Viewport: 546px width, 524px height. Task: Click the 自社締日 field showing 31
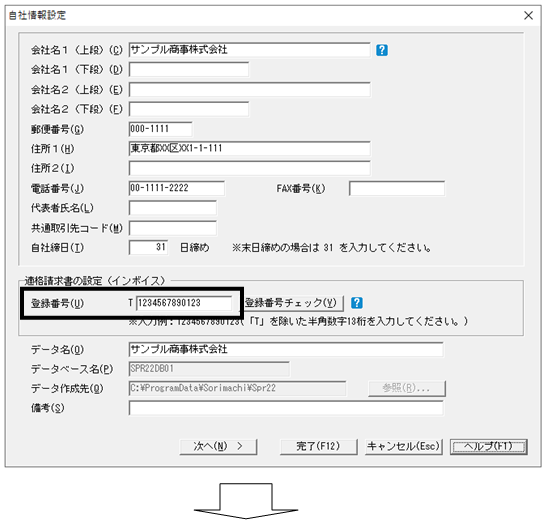(x=148, y=248)
